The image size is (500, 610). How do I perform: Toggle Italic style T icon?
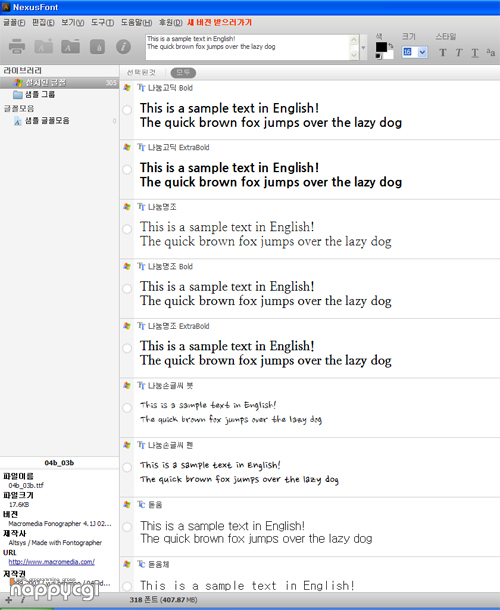(x=459, y=53)
